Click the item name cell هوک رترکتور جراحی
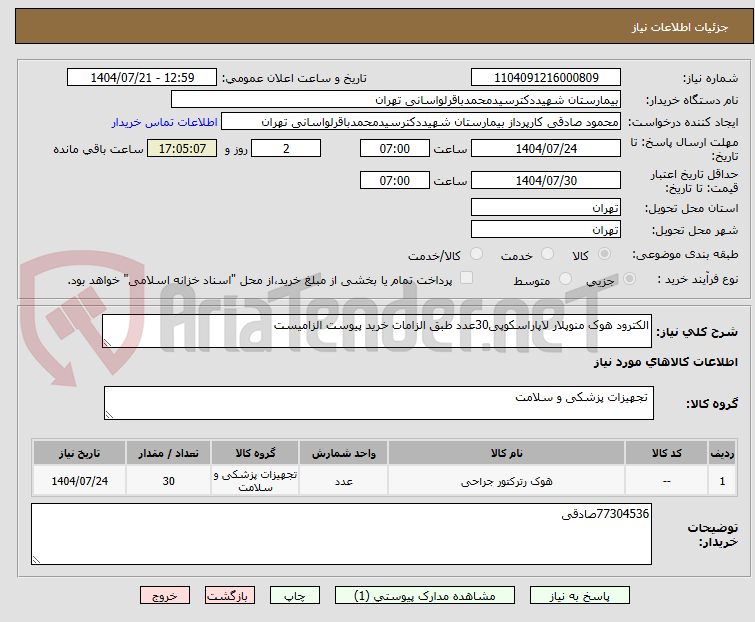The height and width of the screenshot is (622, 755). tap(507, 480)
